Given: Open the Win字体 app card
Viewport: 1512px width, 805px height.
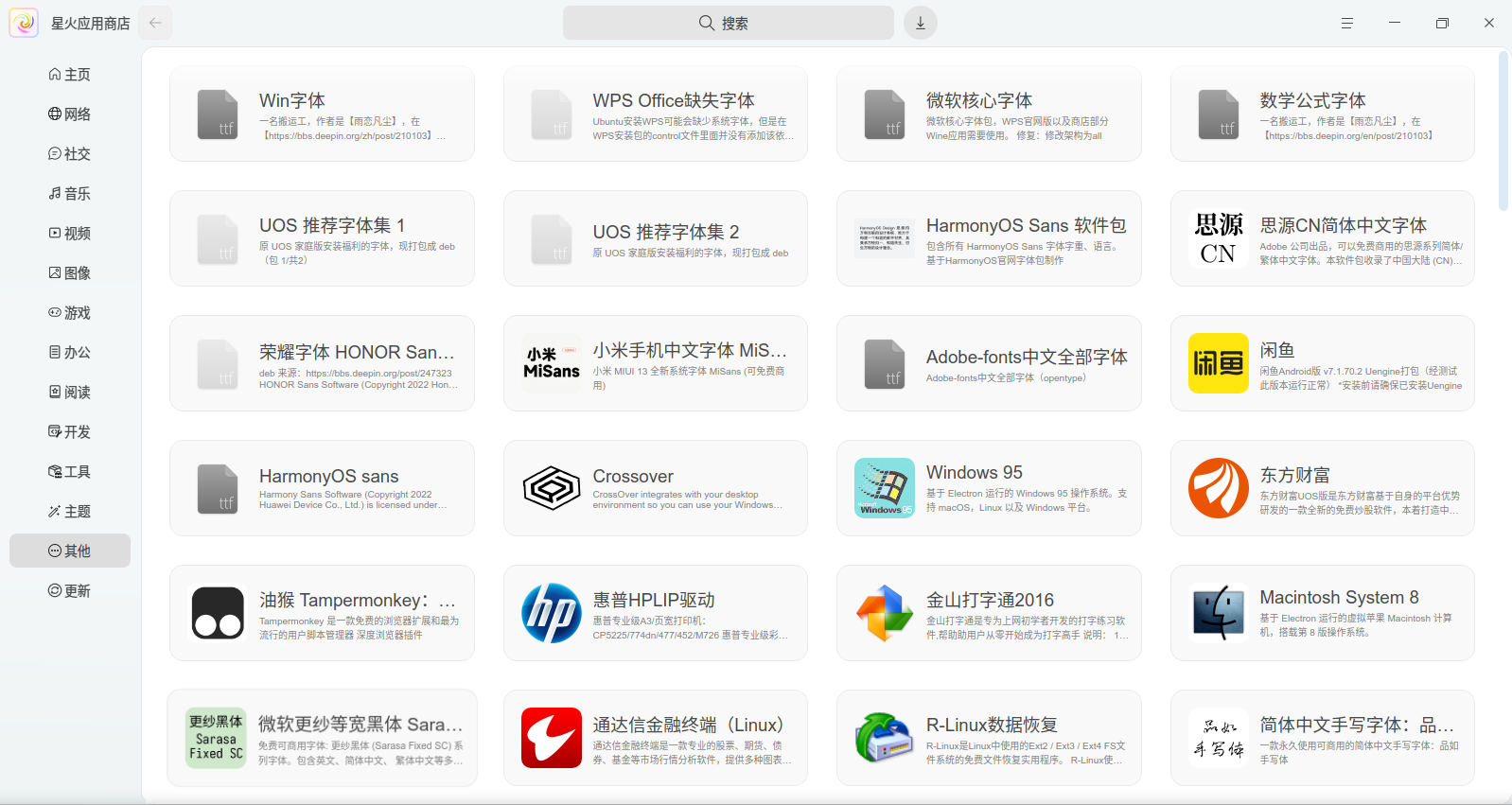Looking at the screenshot, I should [x=322, y=114].
